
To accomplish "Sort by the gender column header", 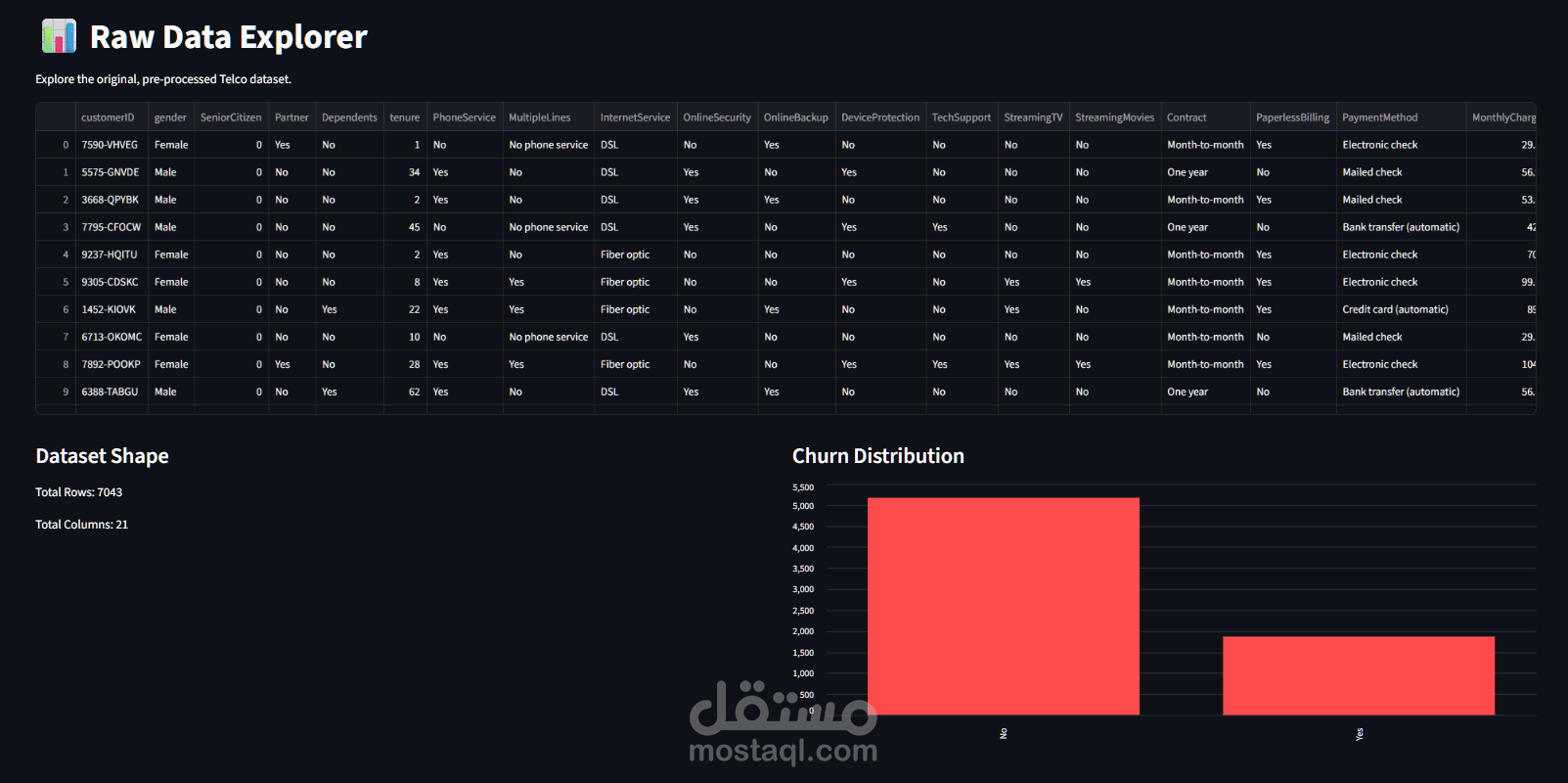I will tap(170, 117).
